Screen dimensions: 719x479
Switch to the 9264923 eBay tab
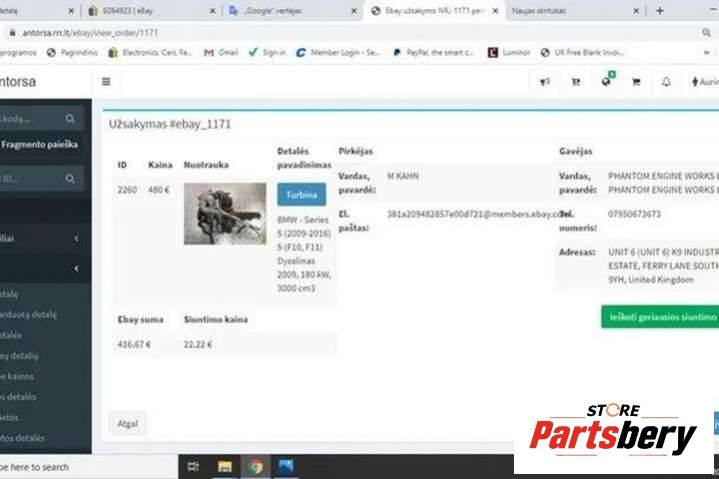pyautogui.click(x=150, y=10)
